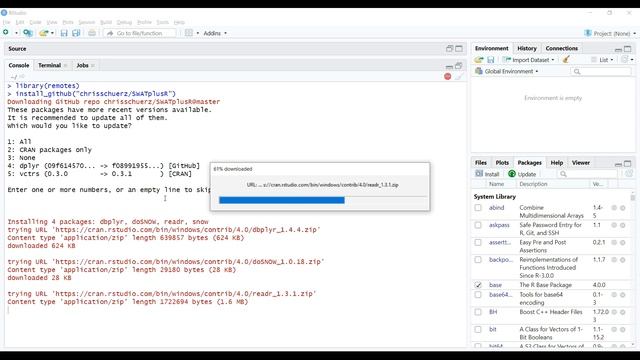Uncheck the base package checkbox
Image resolution: width=640 pixels, height=360 pixels.
click(x=478, y=285)
